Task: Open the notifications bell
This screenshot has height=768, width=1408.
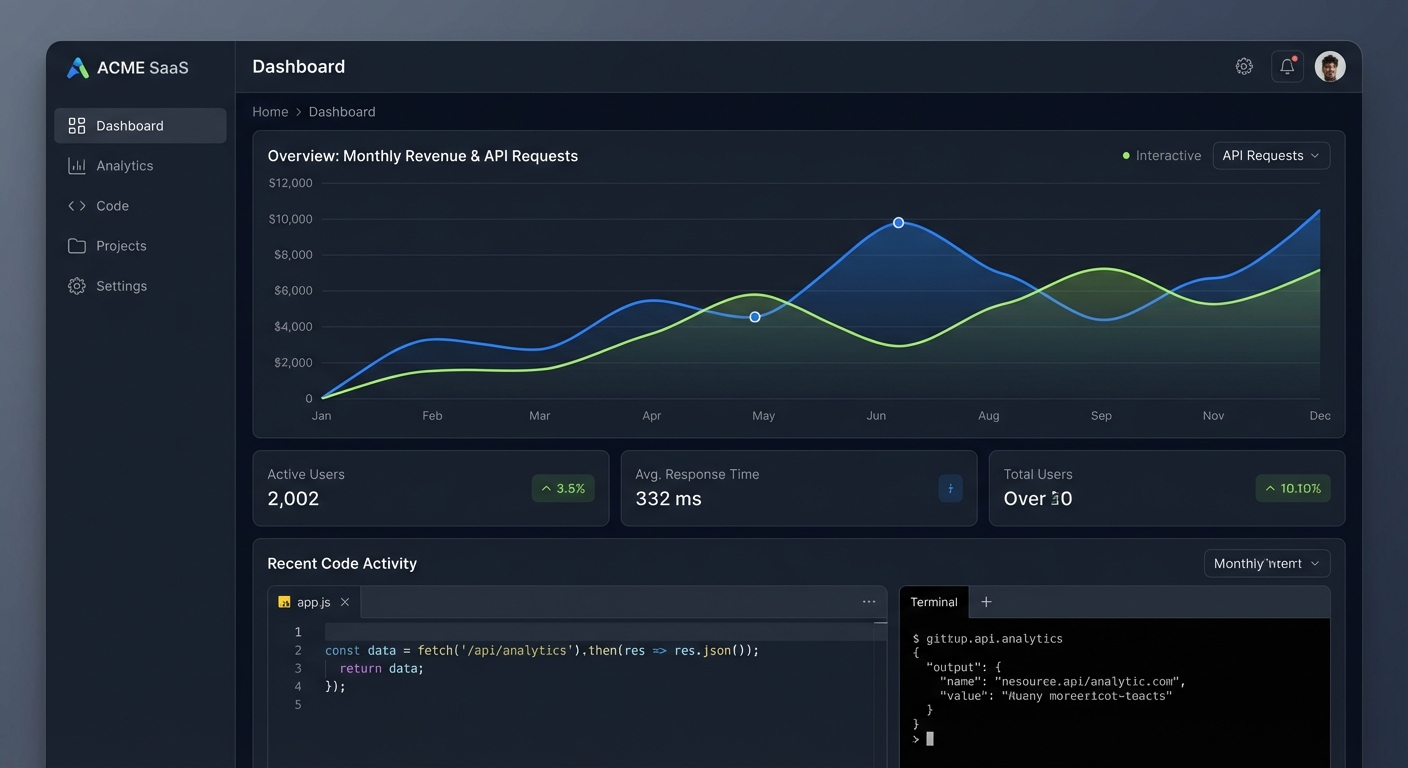Action: coord(1287,67)
